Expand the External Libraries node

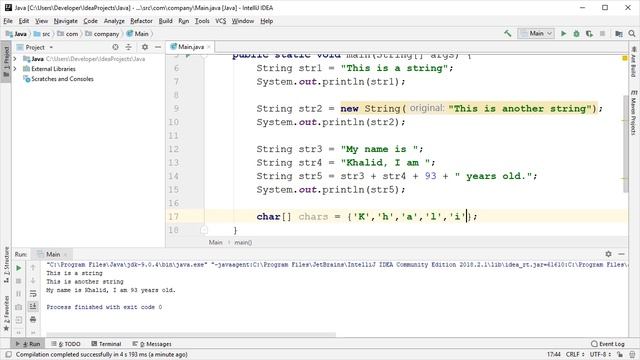click(15, 69)
